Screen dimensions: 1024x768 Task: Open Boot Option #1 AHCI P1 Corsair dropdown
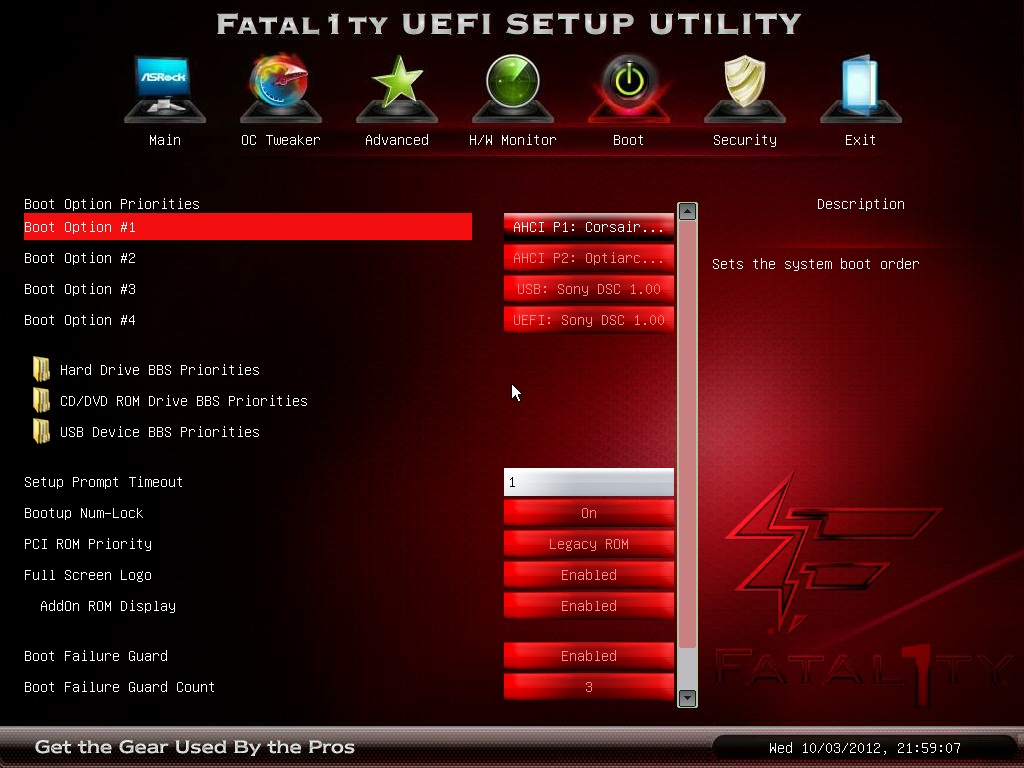click(x=588, y=227)
